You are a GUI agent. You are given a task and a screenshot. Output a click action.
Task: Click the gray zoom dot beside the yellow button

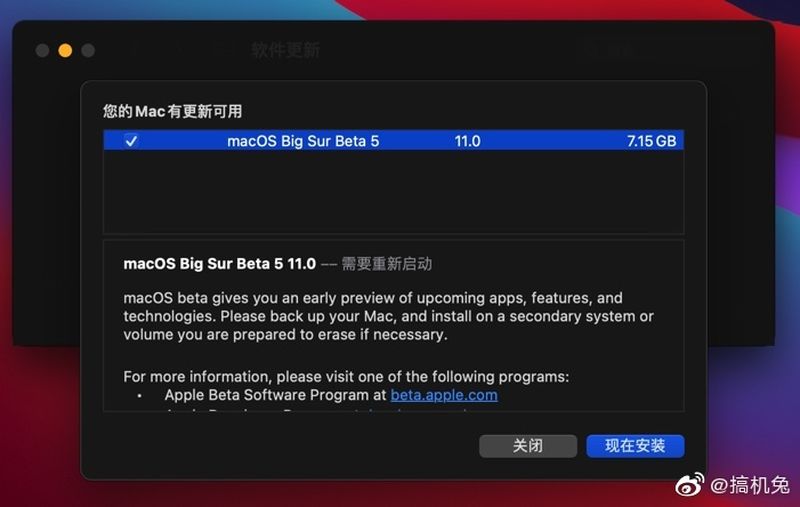click(x=88, y=50)
